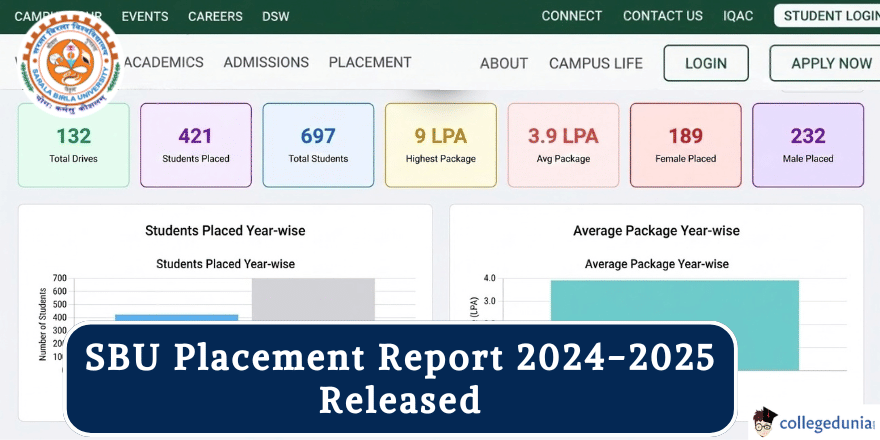This screenshot has height=440, width=880.
Task: Open the ABOUT navigation item
Action: click(503, 63)
